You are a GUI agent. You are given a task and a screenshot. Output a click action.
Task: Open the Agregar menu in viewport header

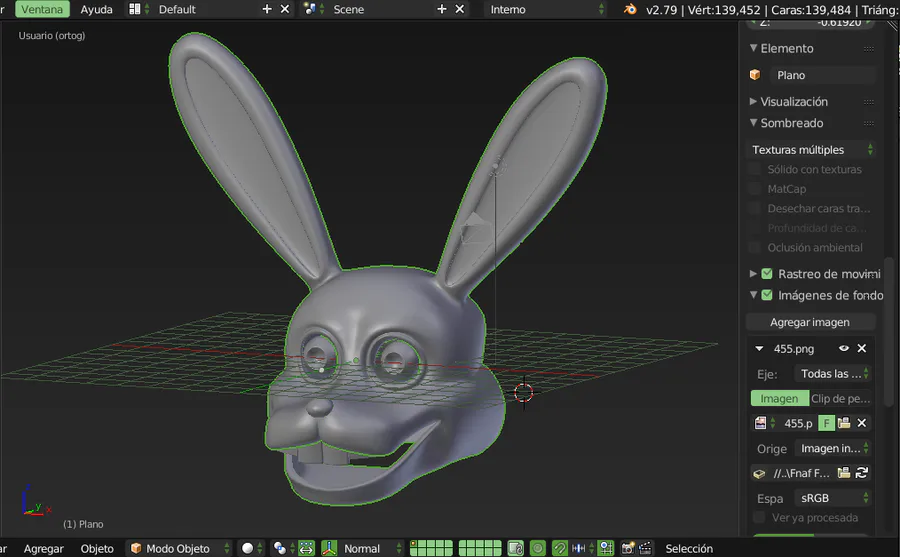[44, 548]
